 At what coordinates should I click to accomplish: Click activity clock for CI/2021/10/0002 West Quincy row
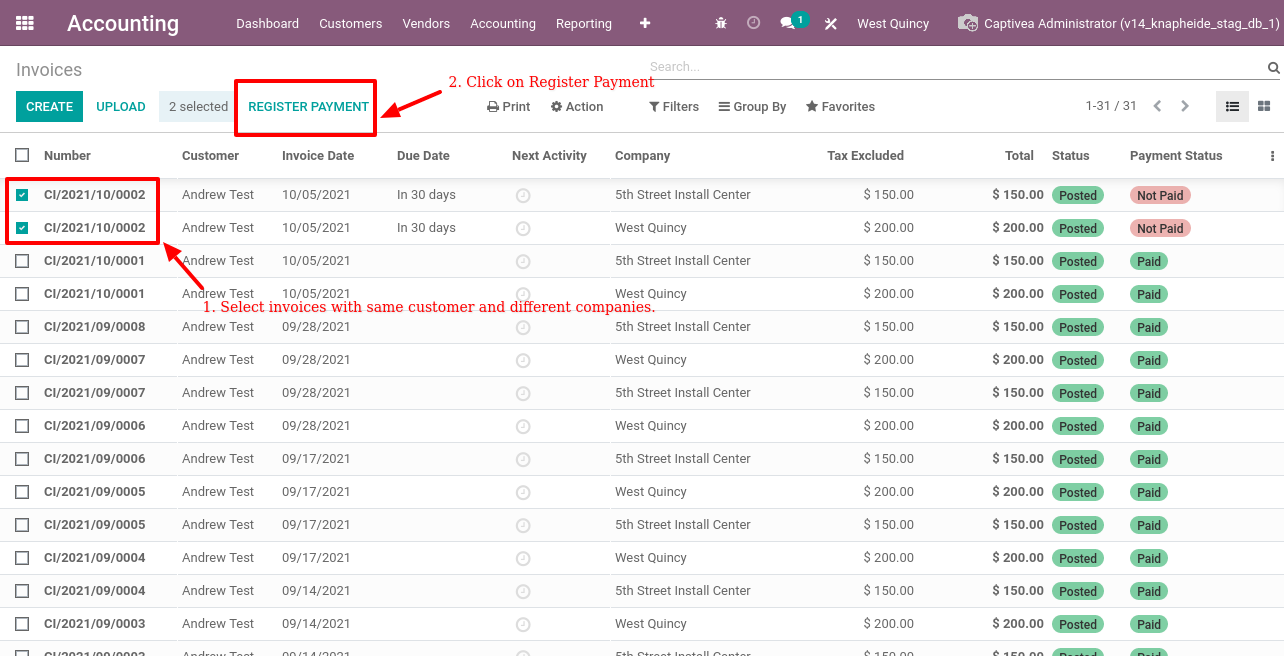tap(523, 229)
